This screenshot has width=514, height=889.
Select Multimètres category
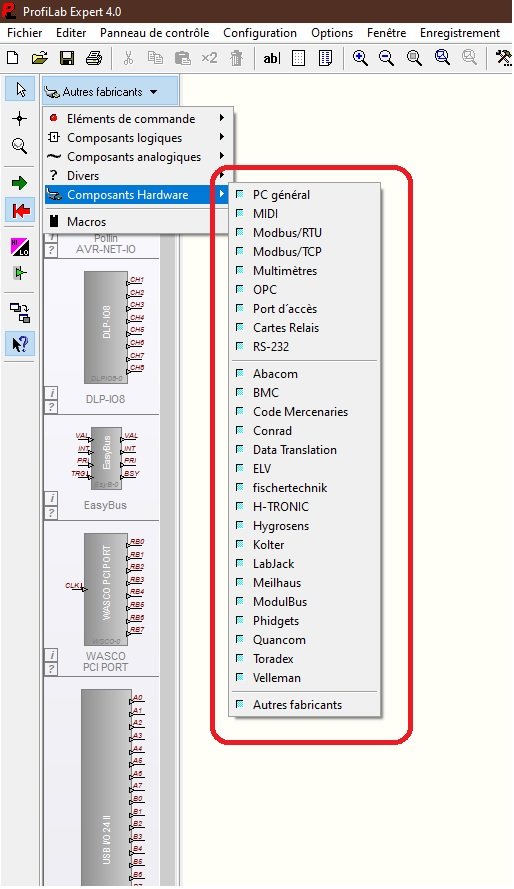coord(305,270)
